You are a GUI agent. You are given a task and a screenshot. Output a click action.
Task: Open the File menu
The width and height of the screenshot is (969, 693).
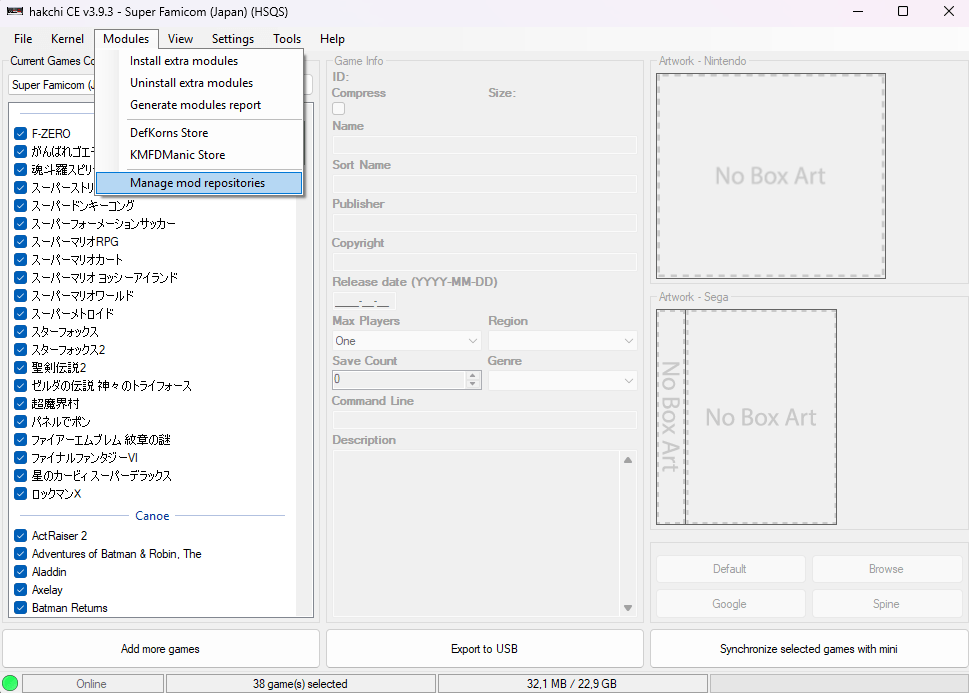pyautogui.click(x=23, y=38)
